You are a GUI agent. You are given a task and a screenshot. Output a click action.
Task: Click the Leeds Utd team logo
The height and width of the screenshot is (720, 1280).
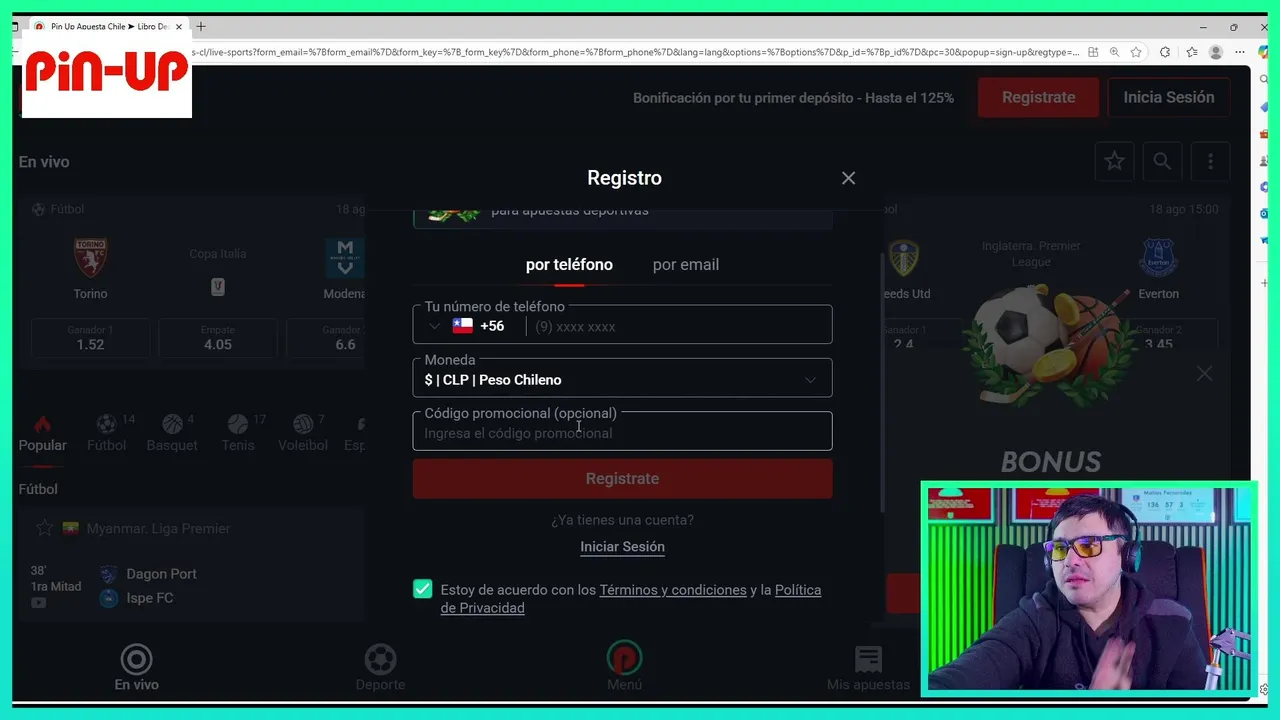point(904,258)
